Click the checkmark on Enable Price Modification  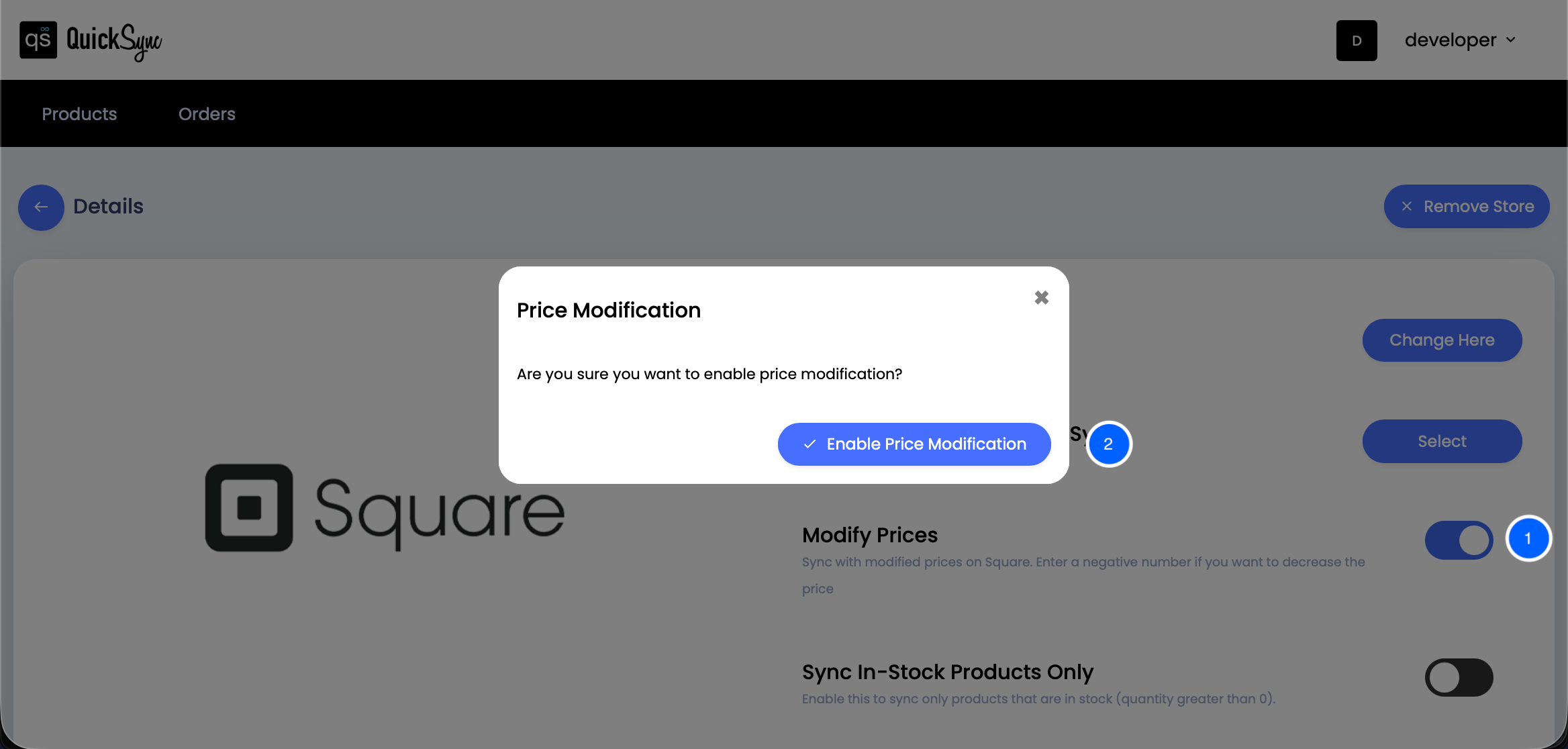pyautogui.click(x=810, y=444)
